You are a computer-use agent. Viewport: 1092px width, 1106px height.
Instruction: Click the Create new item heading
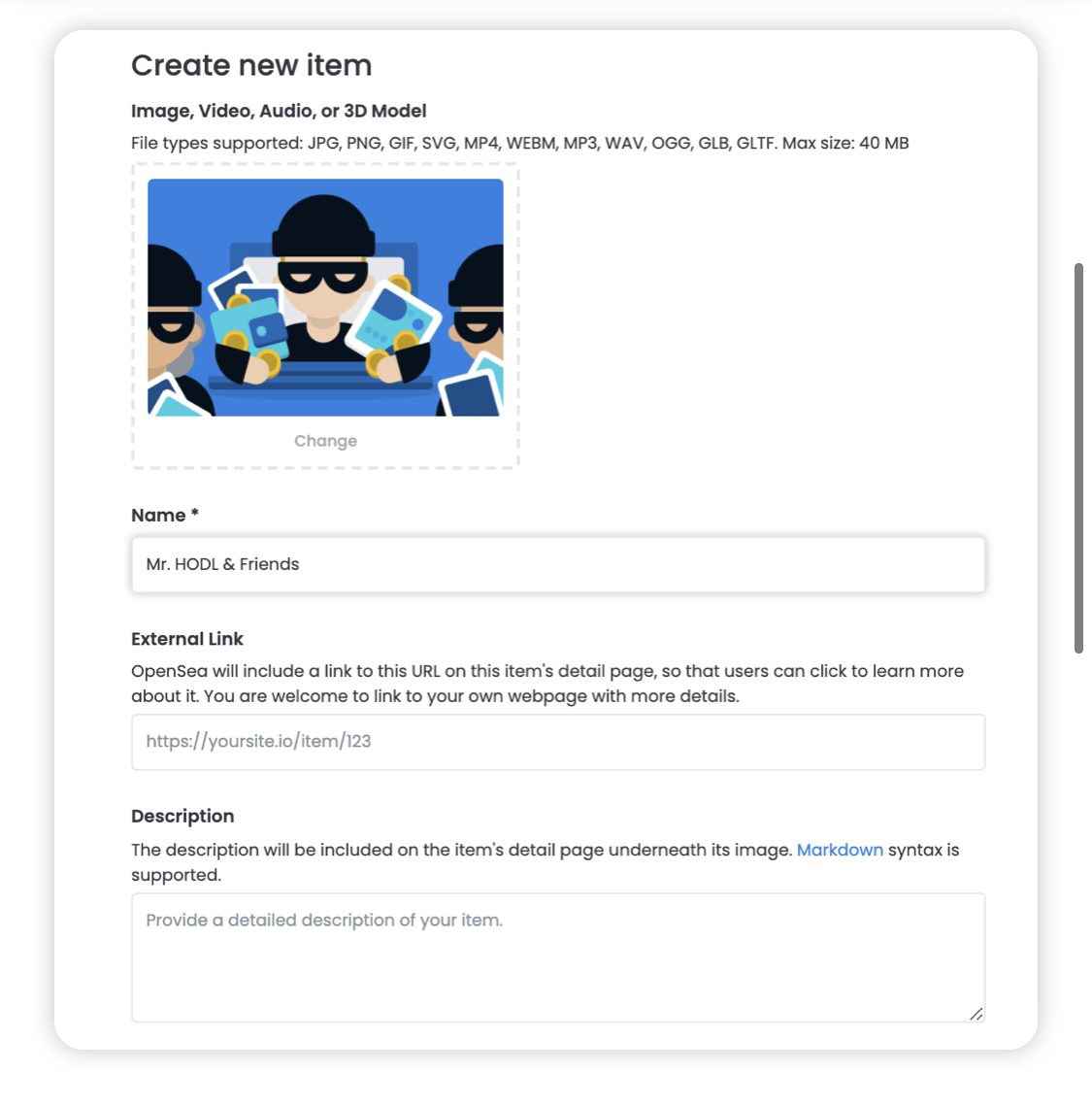(x=251, y=65)
